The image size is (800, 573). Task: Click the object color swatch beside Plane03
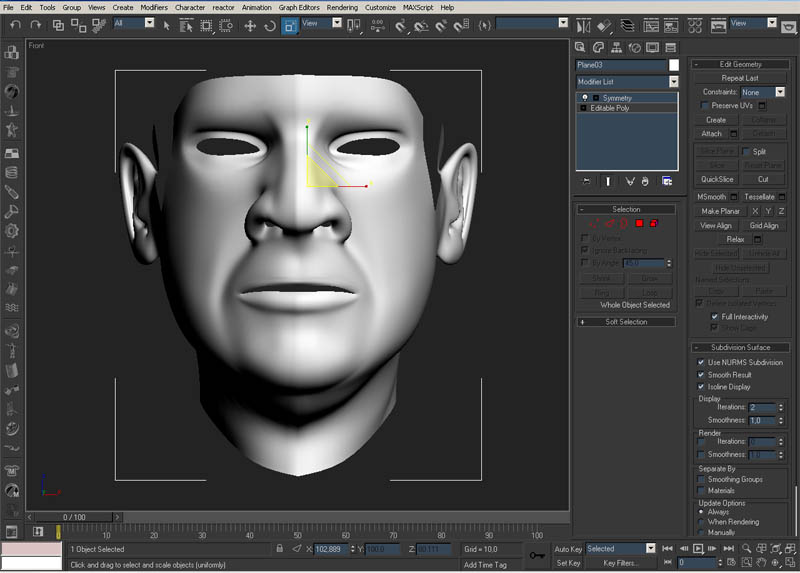674,65
